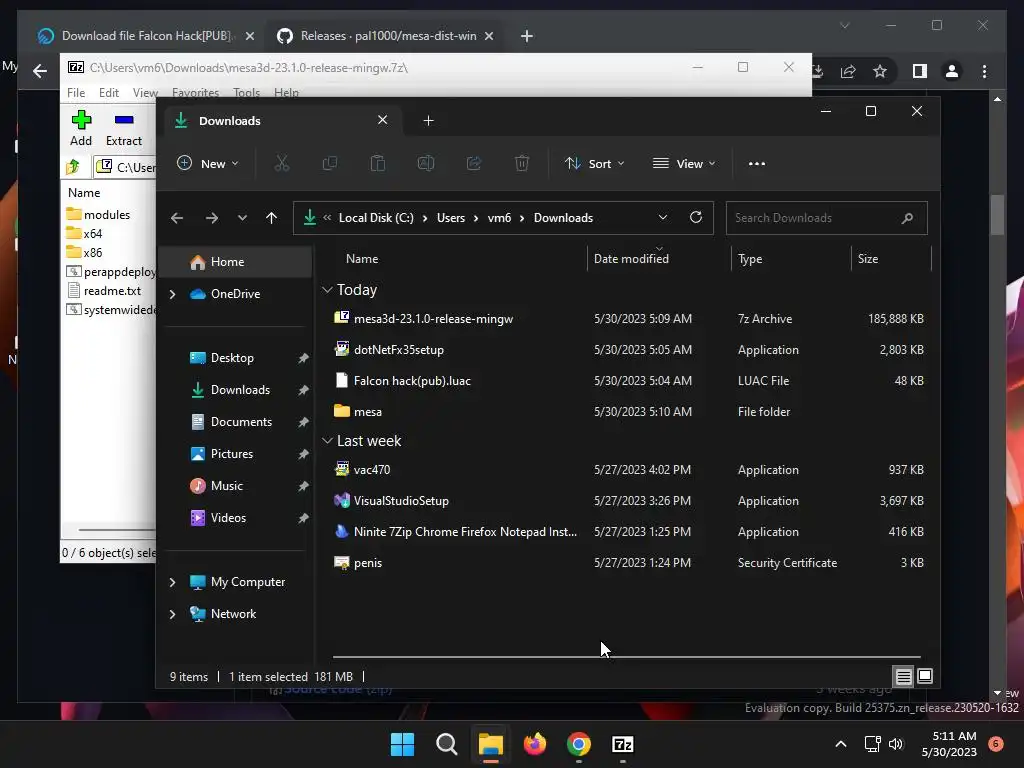This screenshot has height=768, width=1024.
Task: Collapse the Last week group
Action: tap(327, 441)
